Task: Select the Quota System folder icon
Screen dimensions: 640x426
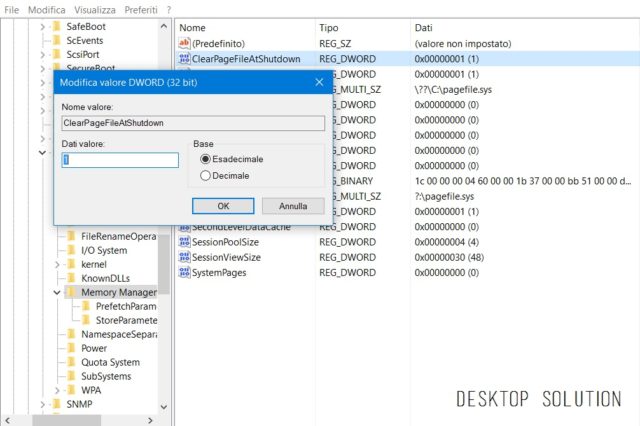Action: click(71, 362)
